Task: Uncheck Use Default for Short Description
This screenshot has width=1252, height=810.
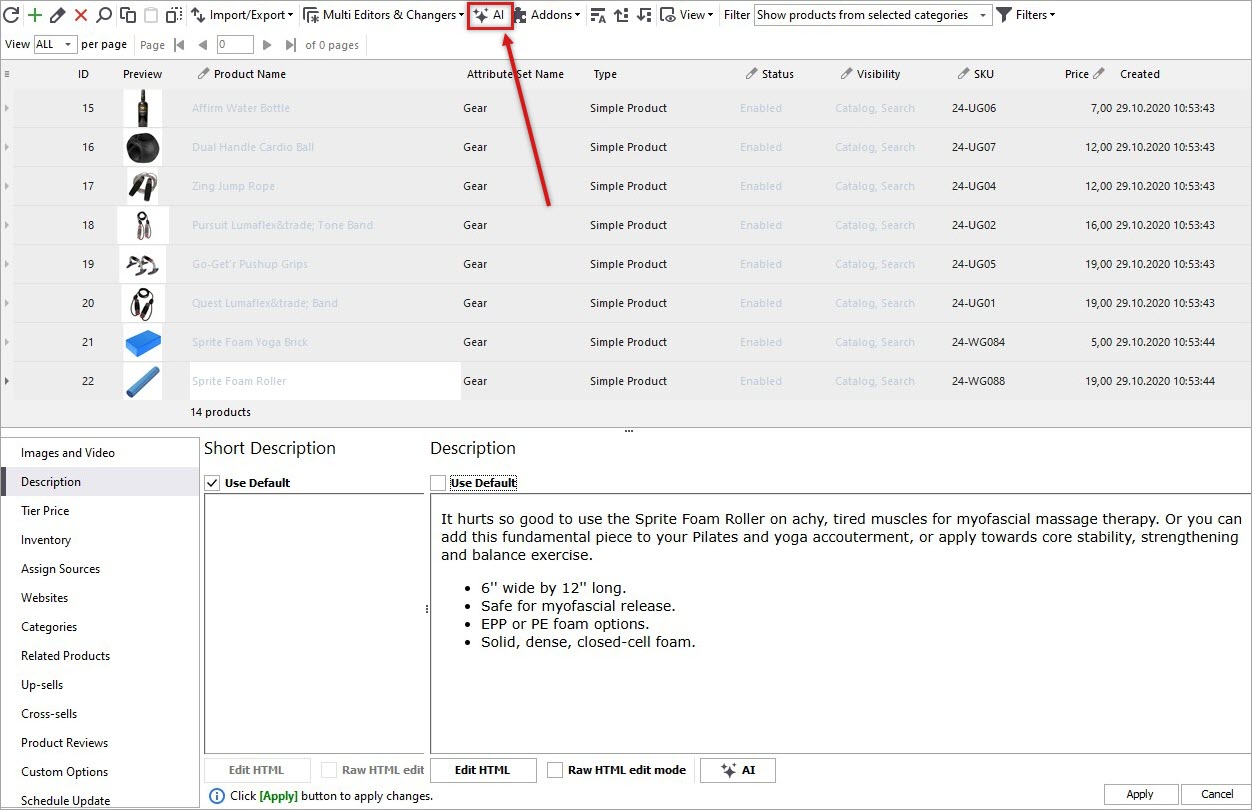Action: [212, 482]
